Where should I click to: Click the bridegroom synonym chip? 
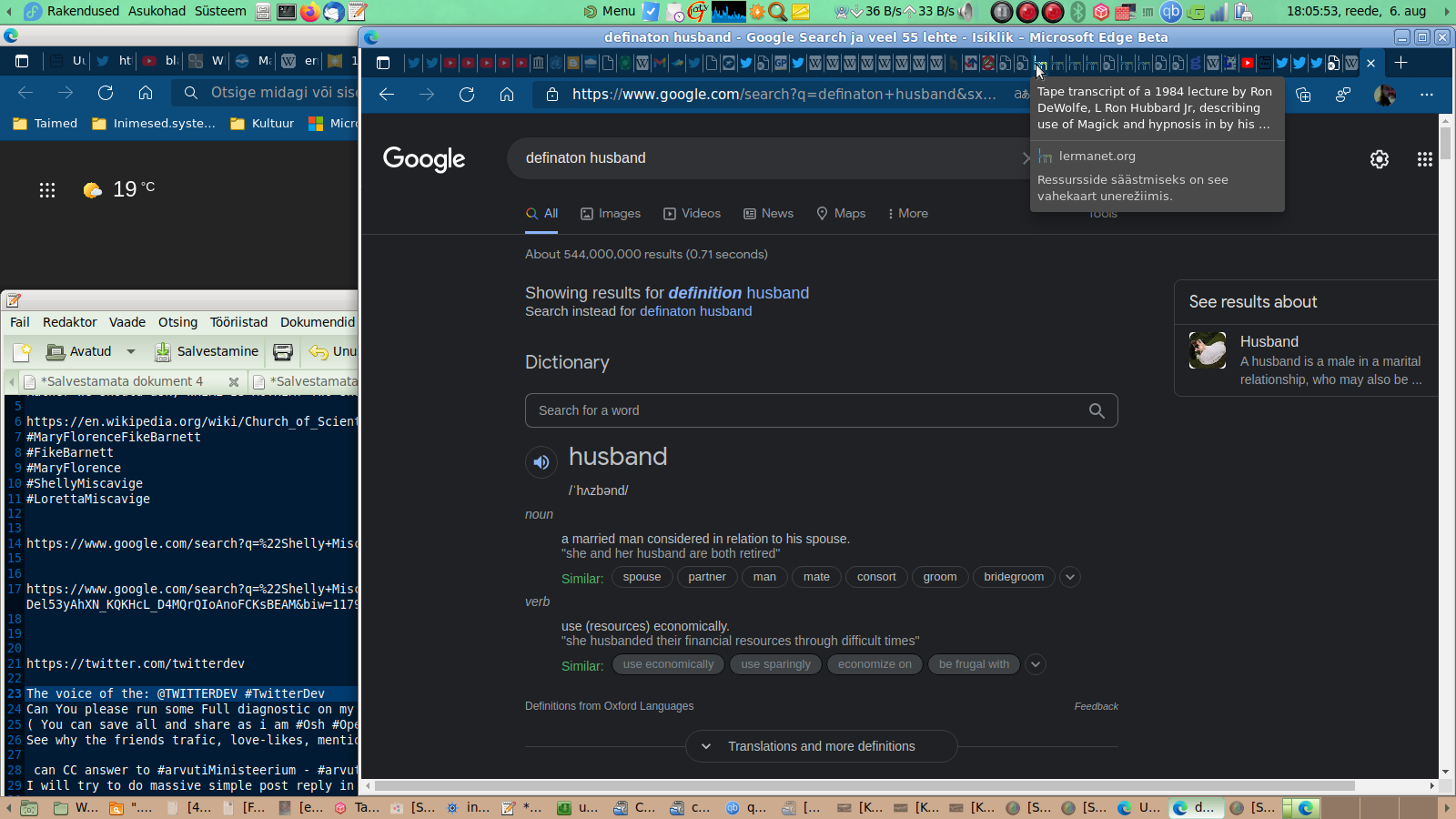[1014, 577]
